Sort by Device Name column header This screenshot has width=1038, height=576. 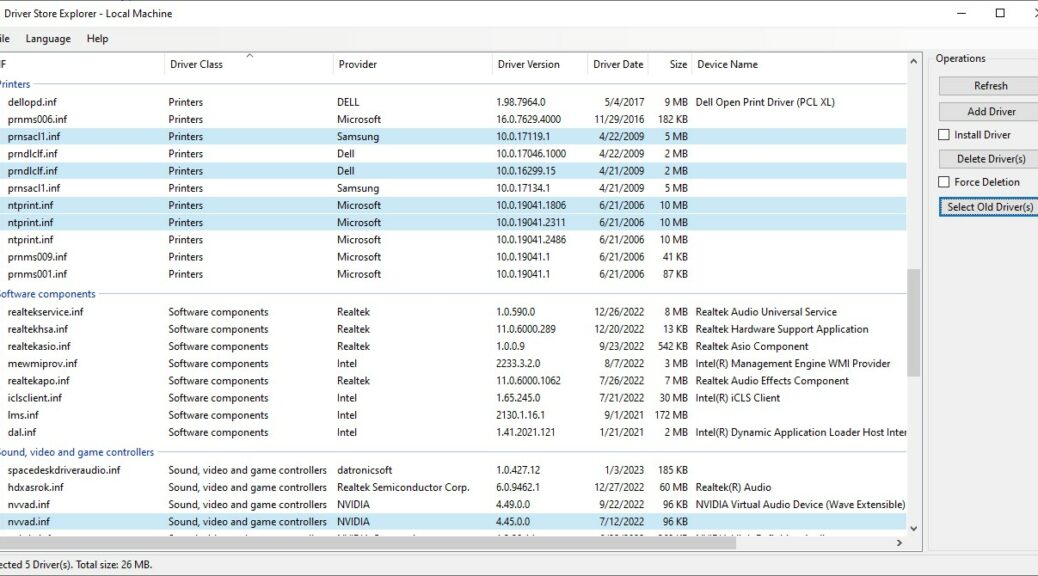[x=799, y=64]
